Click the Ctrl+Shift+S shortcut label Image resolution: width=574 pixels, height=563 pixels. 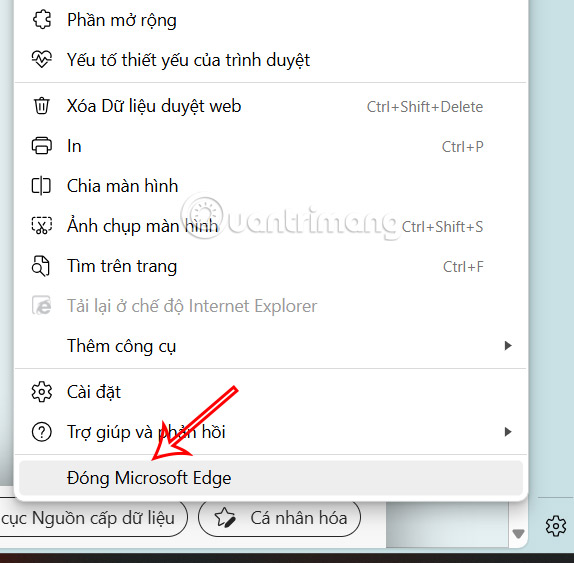pos(443,227)
